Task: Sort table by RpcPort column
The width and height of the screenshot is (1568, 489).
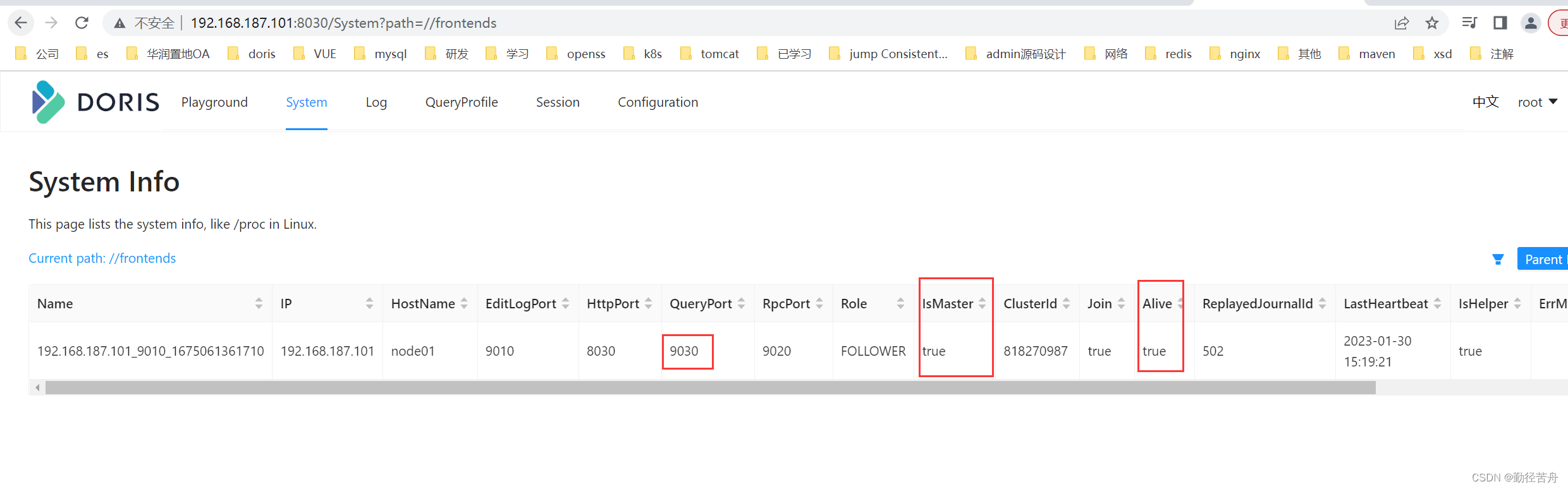Action: [819, 303]
